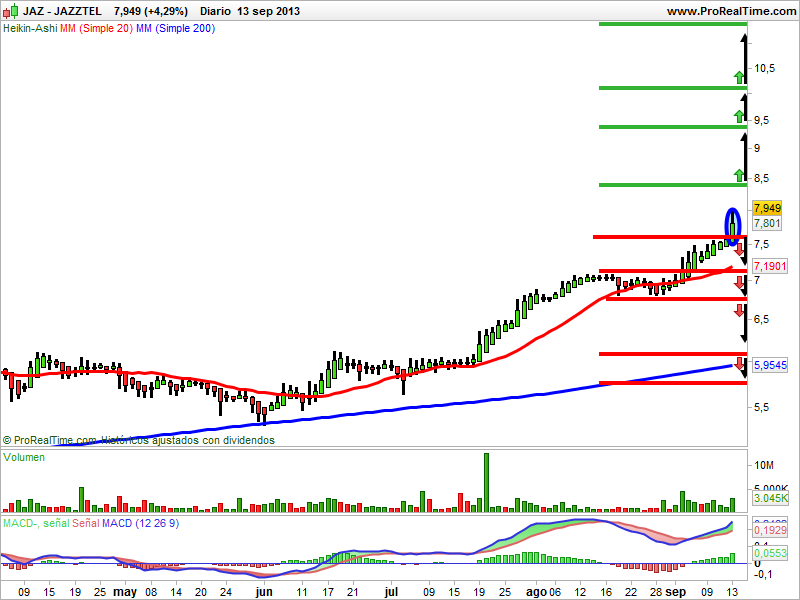The height and width of the screenshot is (600, 800).
Task: Click the '6,5' price axis label
Action: (x=761, y=319)
